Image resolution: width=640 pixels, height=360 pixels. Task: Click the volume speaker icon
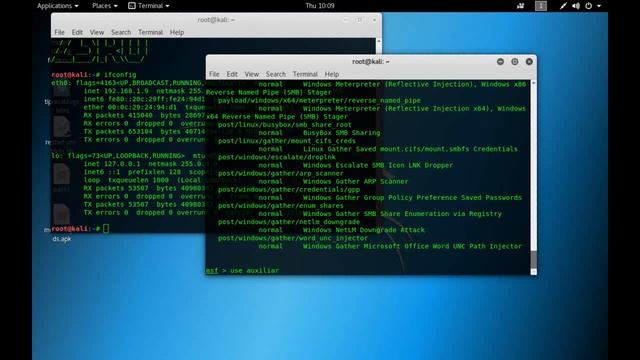click(576, 6)
